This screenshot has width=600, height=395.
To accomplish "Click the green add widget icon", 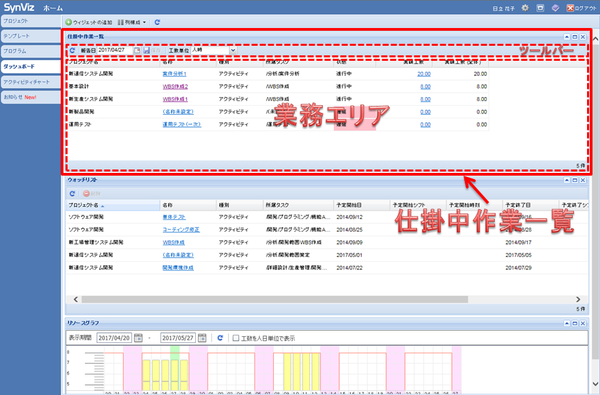I will [68, 22].
